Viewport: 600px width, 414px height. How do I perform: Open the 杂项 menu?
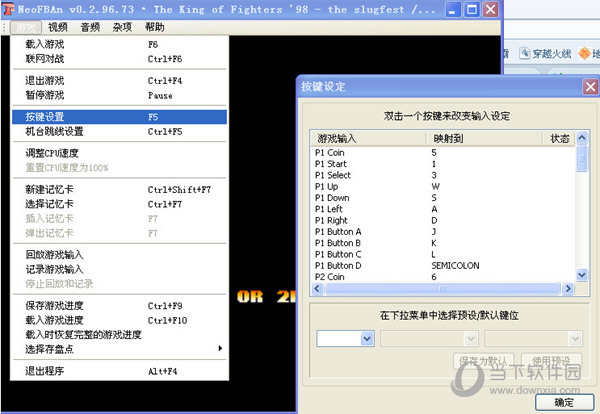[x=122, y=27]
